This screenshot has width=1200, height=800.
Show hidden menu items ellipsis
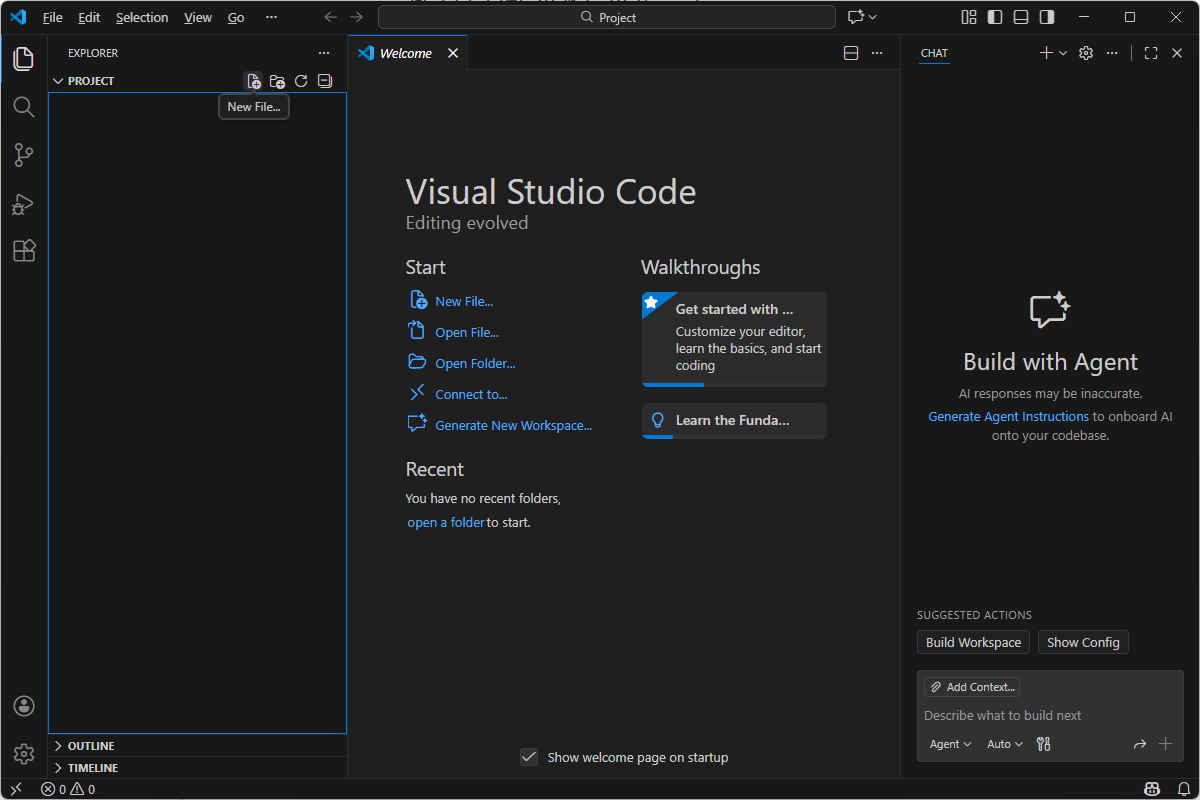(271, 17)
